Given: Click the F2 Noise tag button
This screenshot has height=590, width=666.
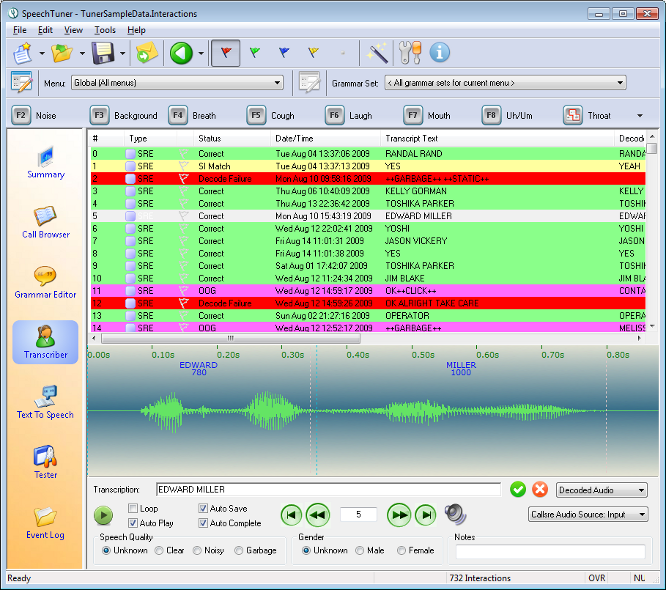Looking at the screenshot, I should click(34, 115).
